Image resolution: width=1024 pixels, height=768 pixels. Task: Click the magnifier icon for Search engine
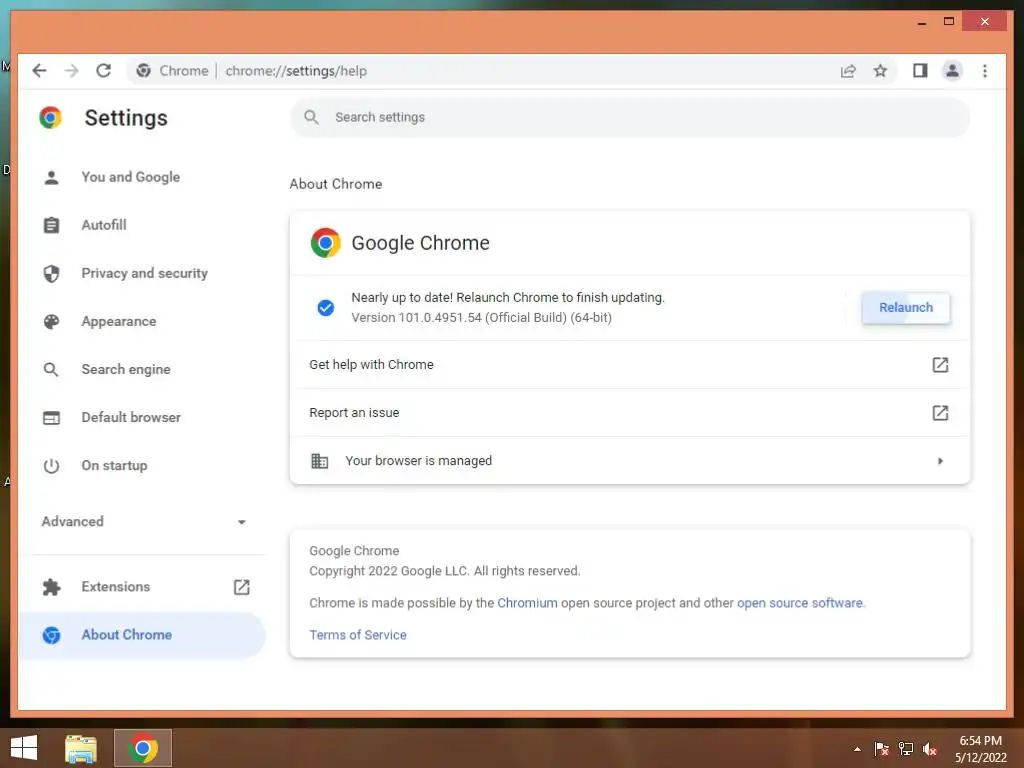(51, 370)
